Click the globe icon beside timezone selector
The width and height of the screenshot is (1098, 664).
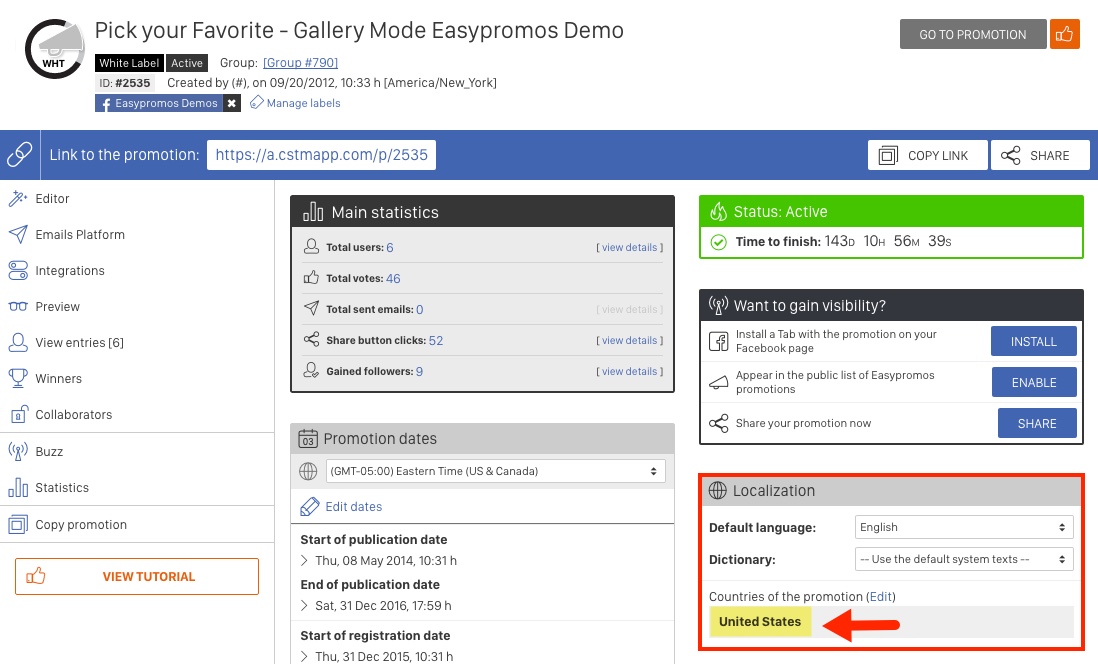308,471
